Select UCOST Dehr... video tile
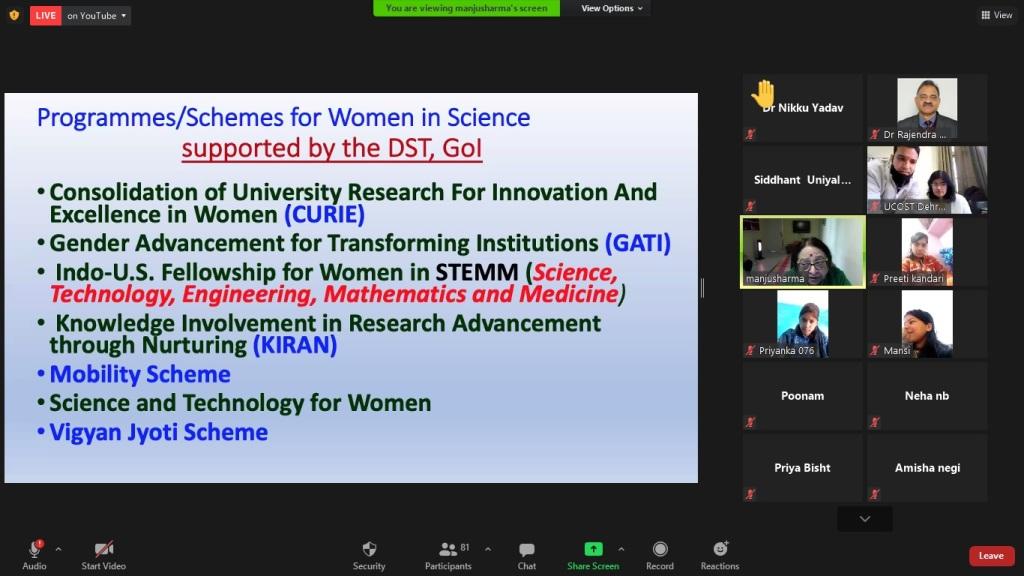Screen dimensions: 1024x576 coord(927,180)
